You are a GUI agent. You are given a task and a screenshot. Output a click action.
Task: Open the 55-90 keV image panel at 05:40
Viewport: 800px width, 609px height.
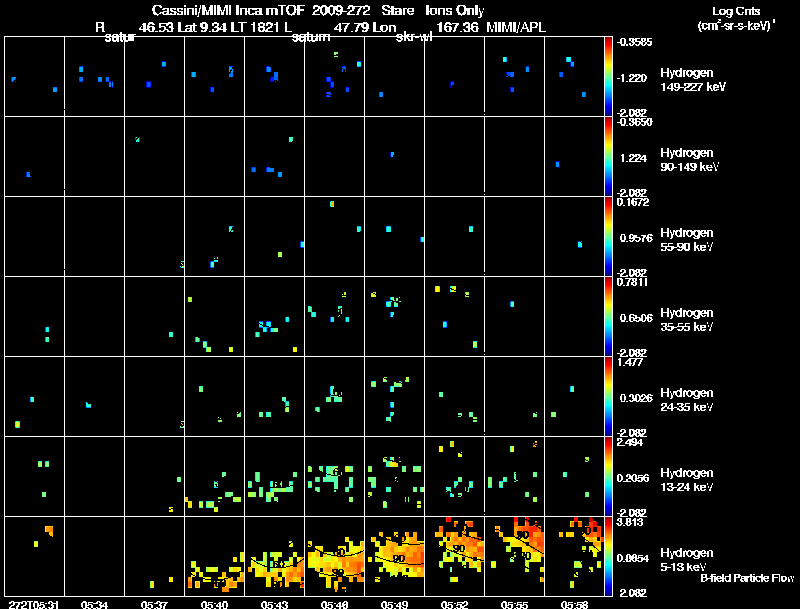214,236
